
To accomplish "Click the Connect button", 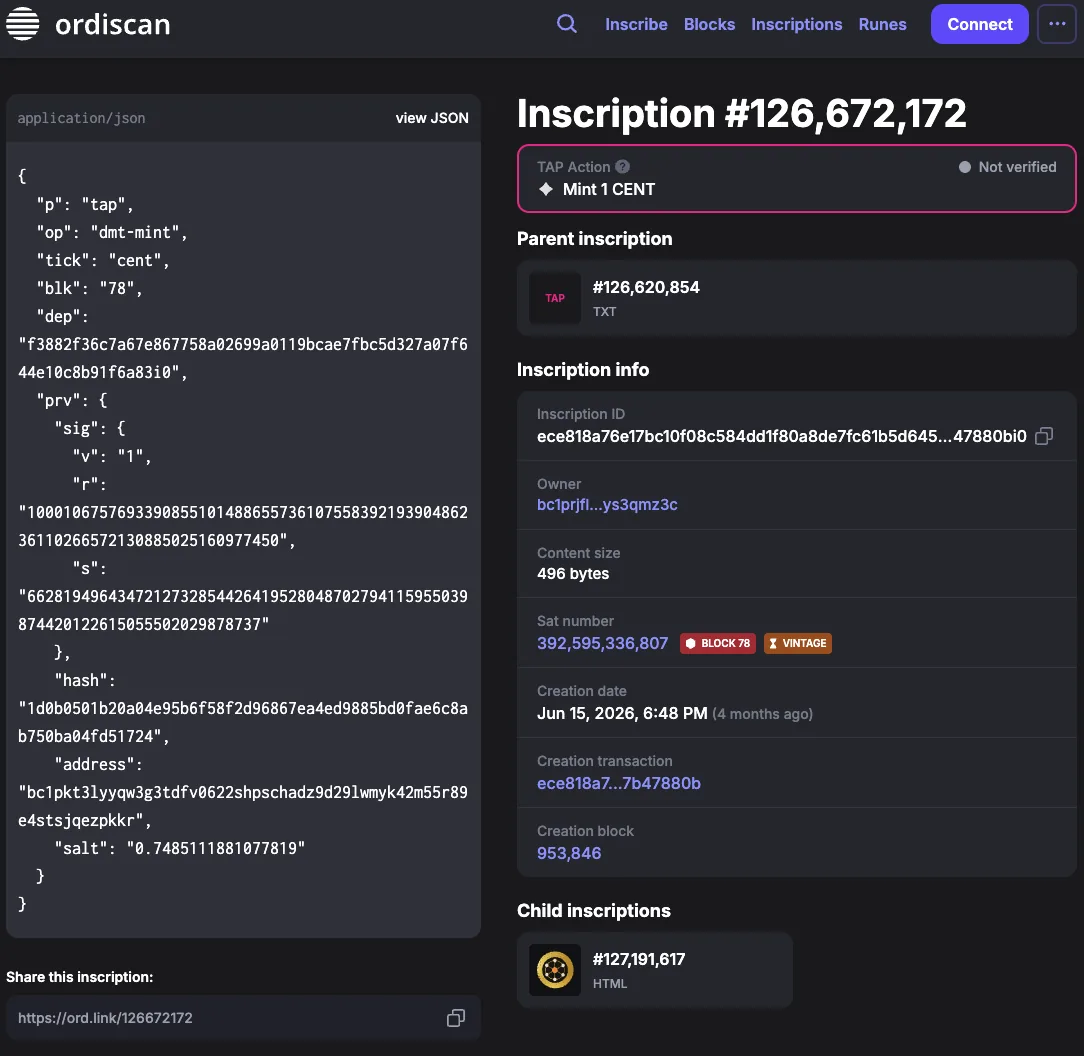I will (980, 24).
